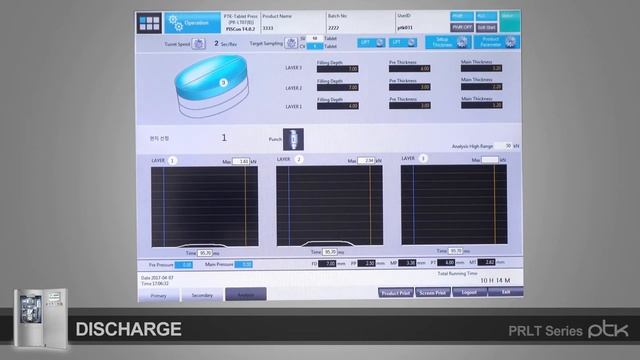Click the Batch No value '2222'
This screenshot has height=360, width=640.
[333, 28]
